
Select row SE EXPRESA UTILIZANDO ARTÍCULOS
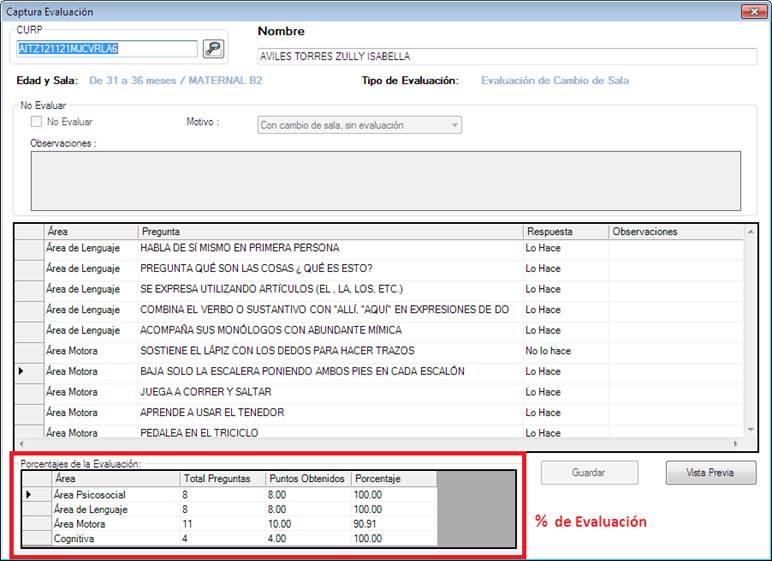(x=379, y=290)
